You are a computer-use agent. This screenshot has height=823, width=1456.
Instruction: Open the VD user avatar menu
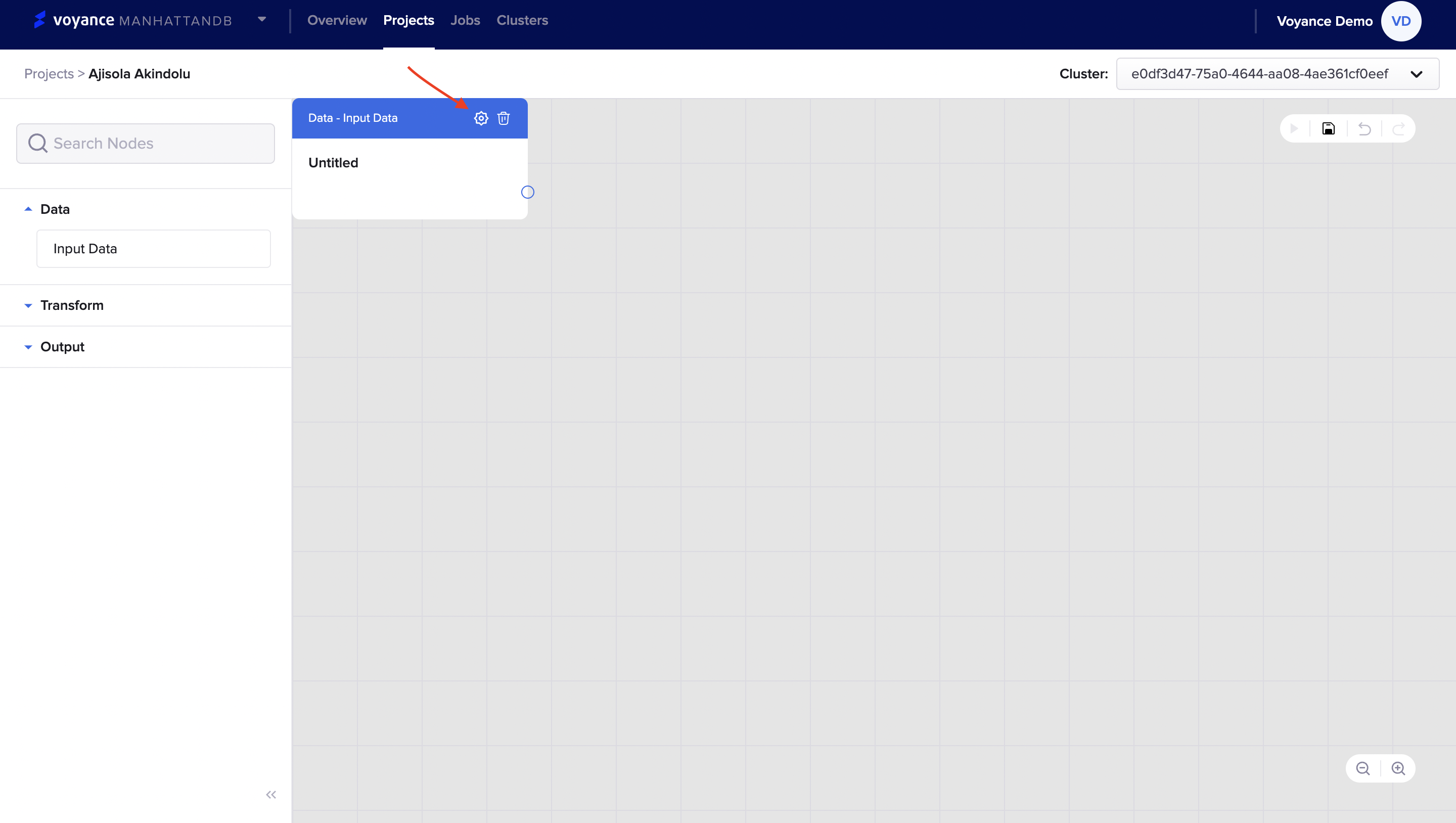(1400, 21)
